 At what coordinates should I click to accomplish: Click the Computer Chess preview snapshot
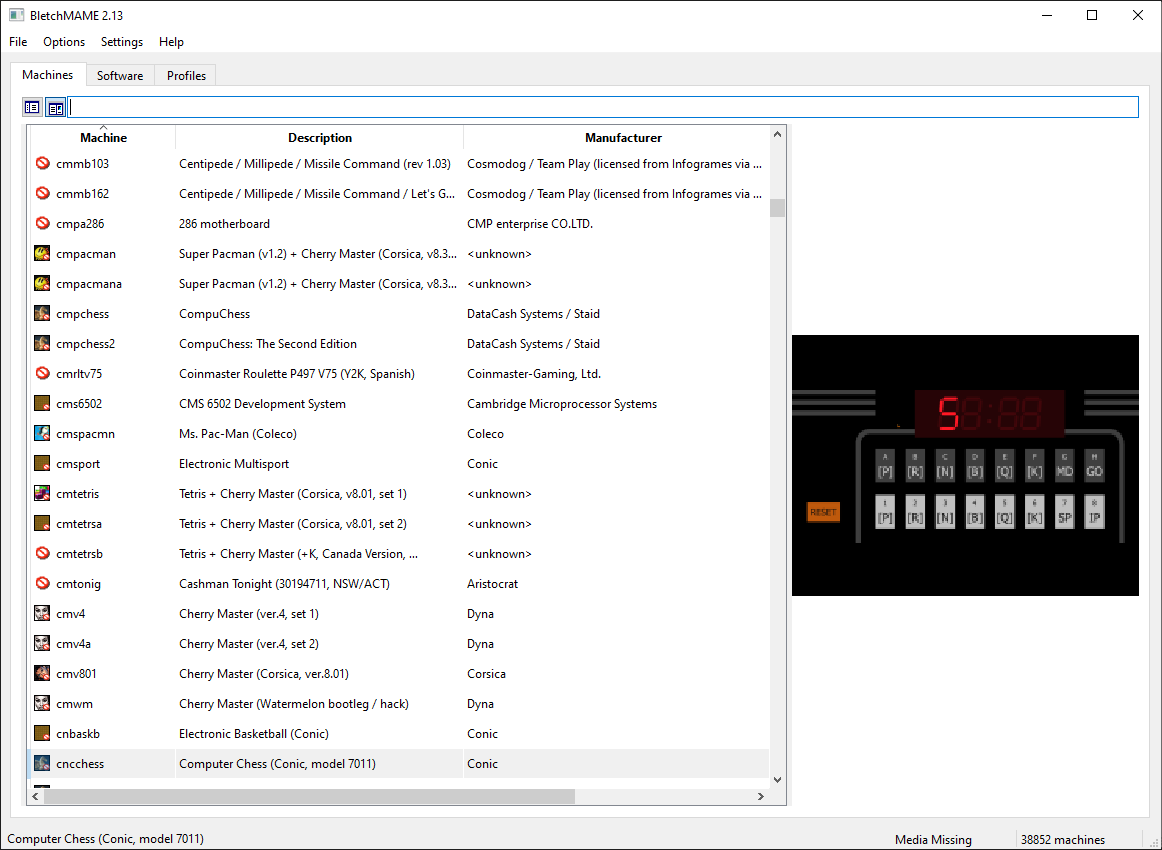pyautogui.click(x=965, y=465)
